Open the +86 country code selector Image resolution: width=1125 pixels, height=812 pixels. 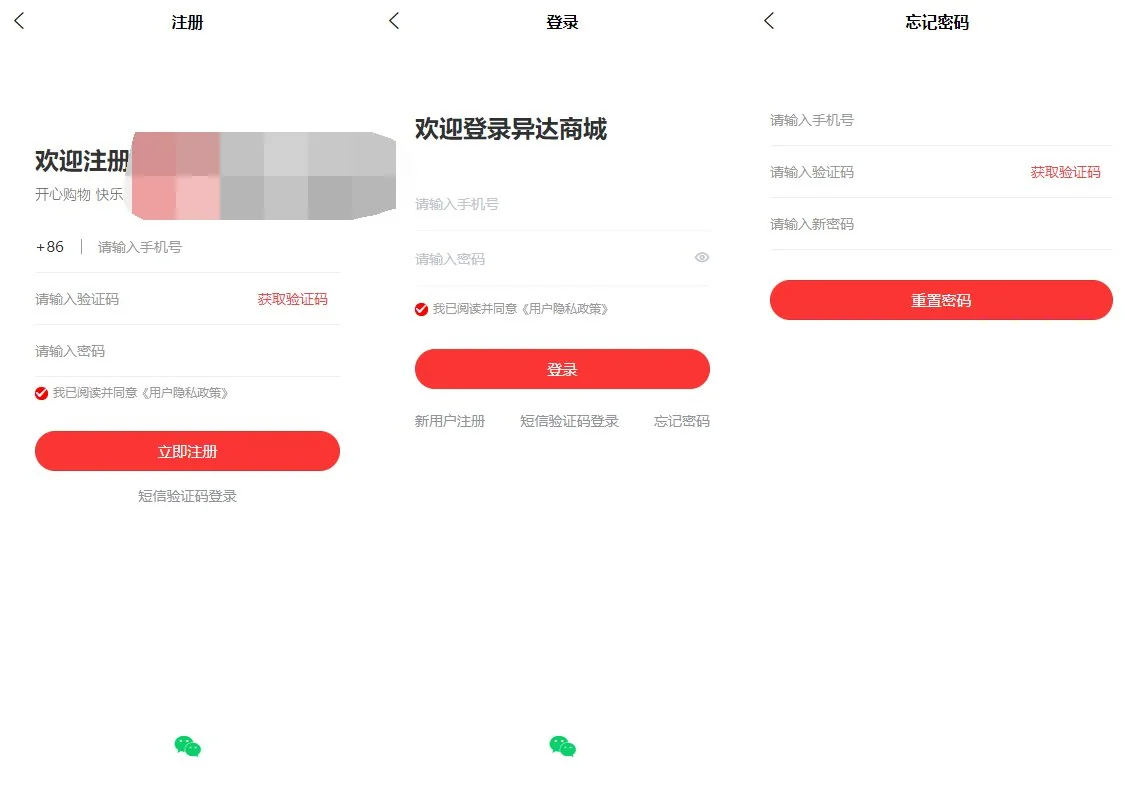pyautogui.click(x=50, y=247)
